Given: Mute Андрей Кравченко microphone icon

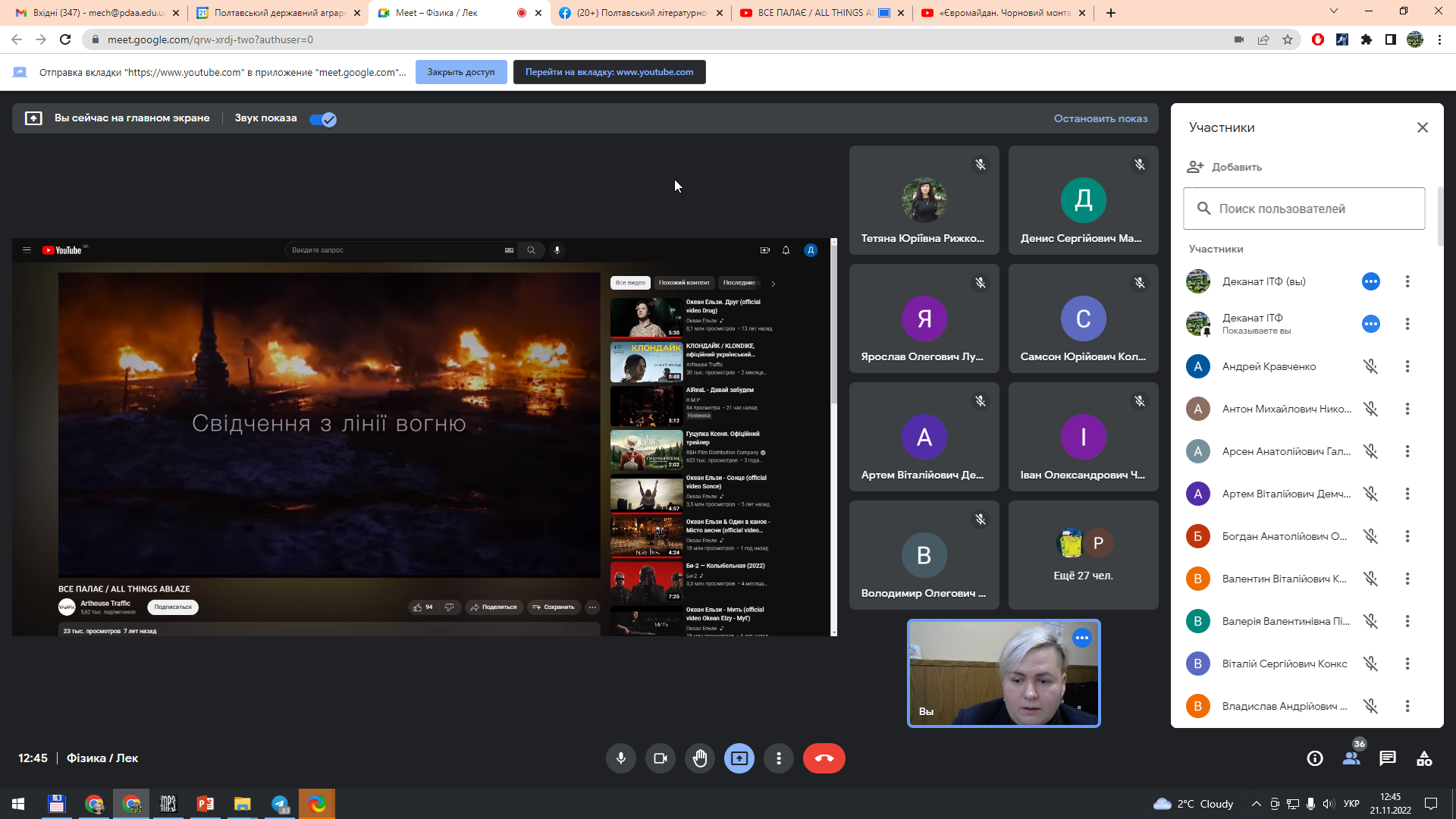Looking at the screenshot, I should tap(1371, 366).
